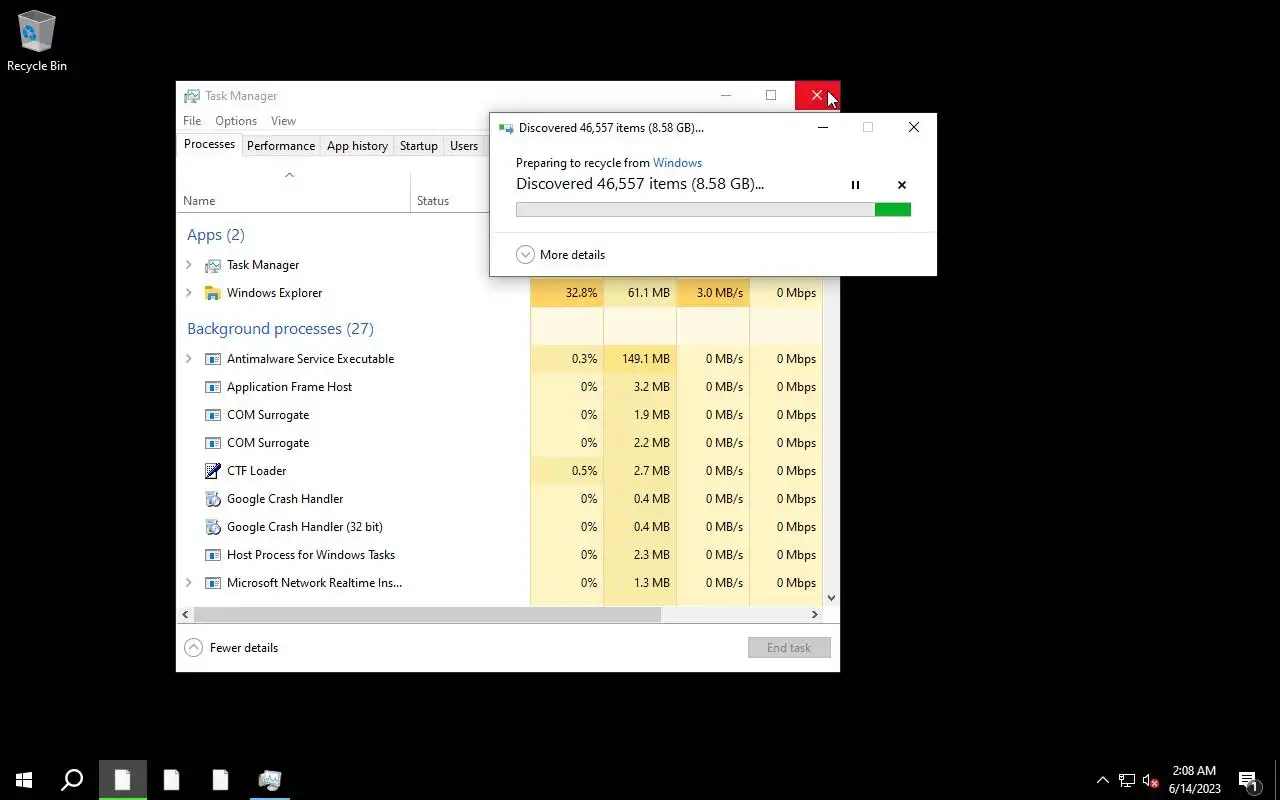Click the Windows link in recycle dialog
Screen dimensions: 1280x800
pos(677,163)
